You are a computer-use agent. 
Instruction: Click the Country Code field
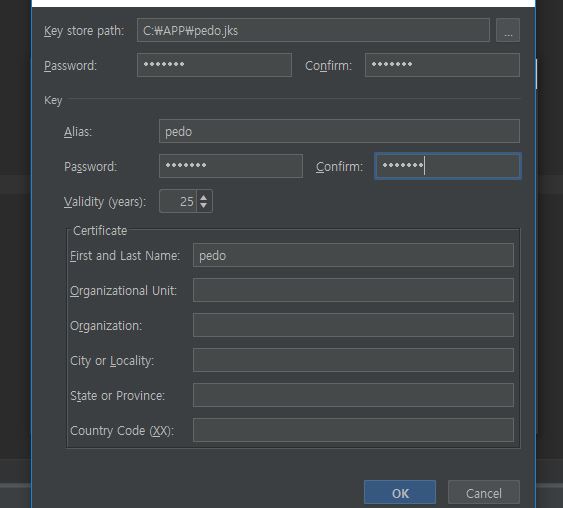click(x=353, y=430)
